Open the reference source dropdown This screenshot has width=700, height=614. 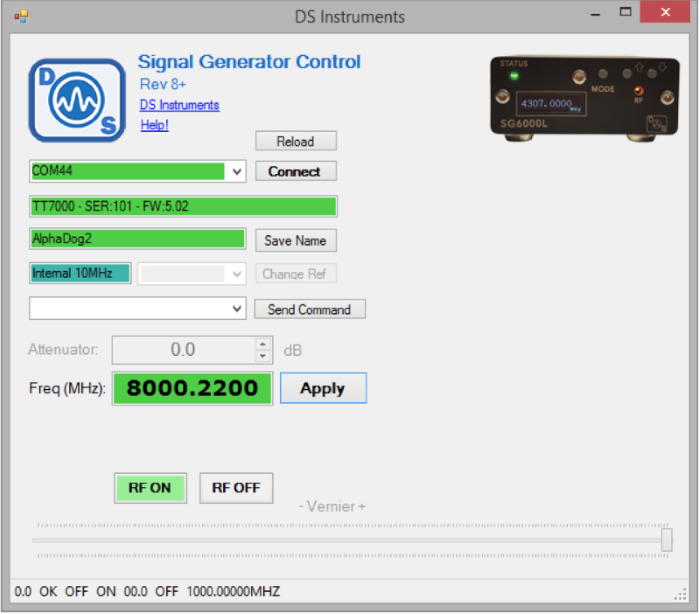[237, 274]
